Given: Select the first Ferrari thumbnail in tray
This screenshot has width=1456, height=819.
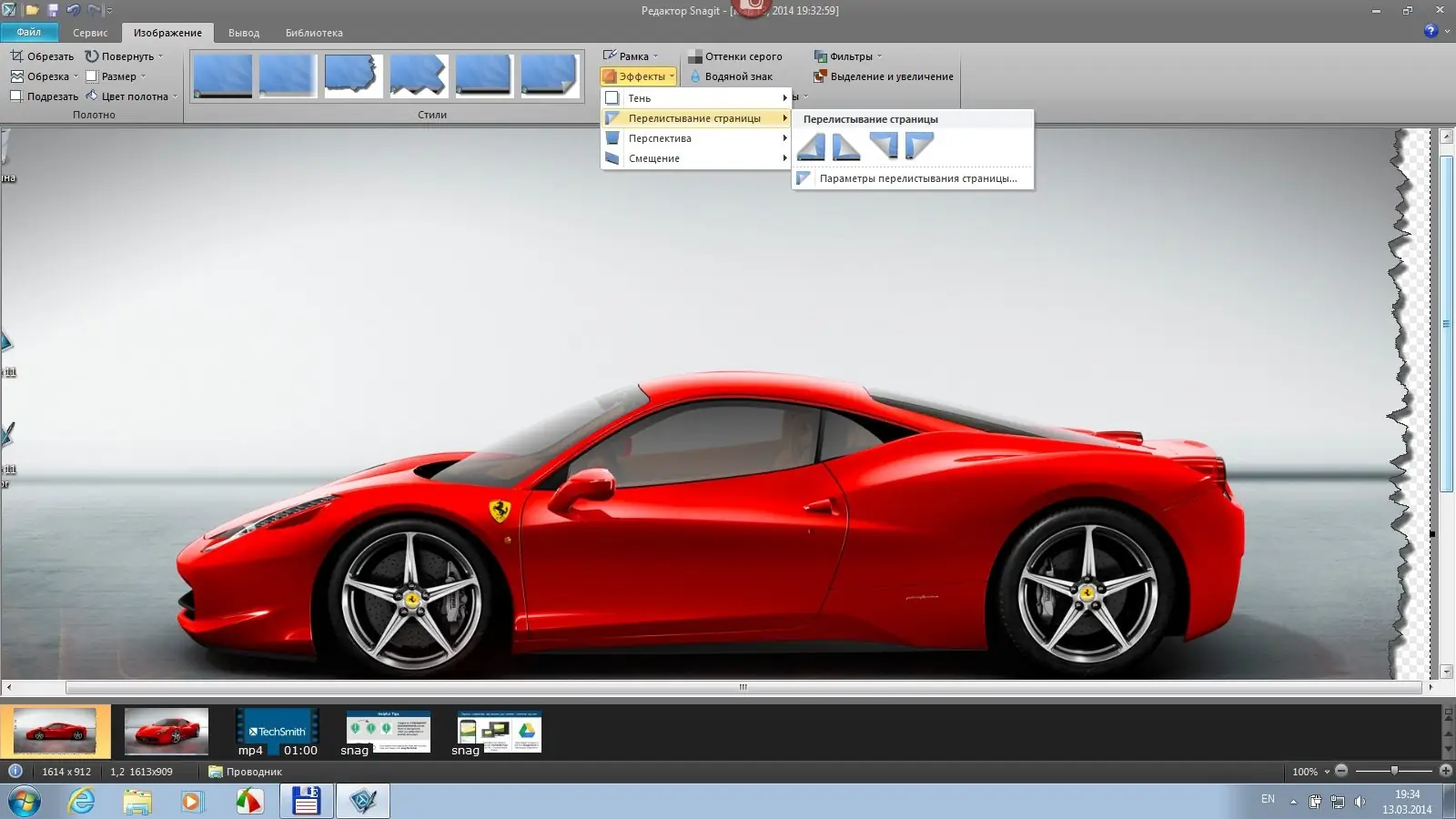Looking at the screenshot, I should [56, 732].
